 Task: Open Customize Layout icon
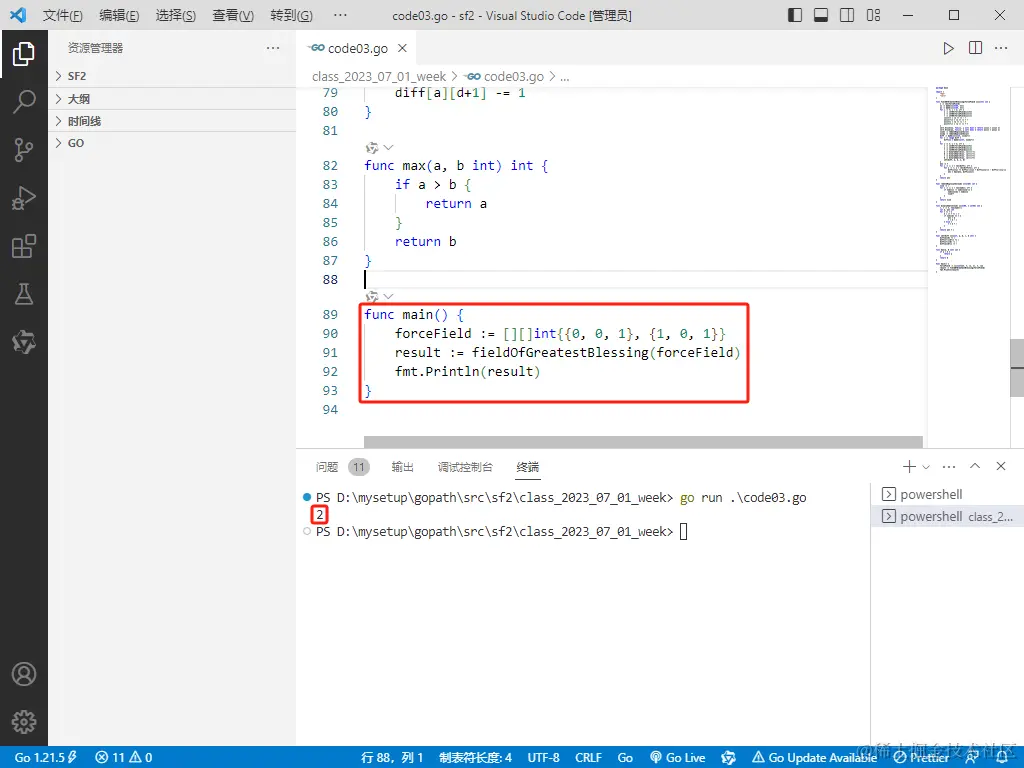(x=873, y=15)
